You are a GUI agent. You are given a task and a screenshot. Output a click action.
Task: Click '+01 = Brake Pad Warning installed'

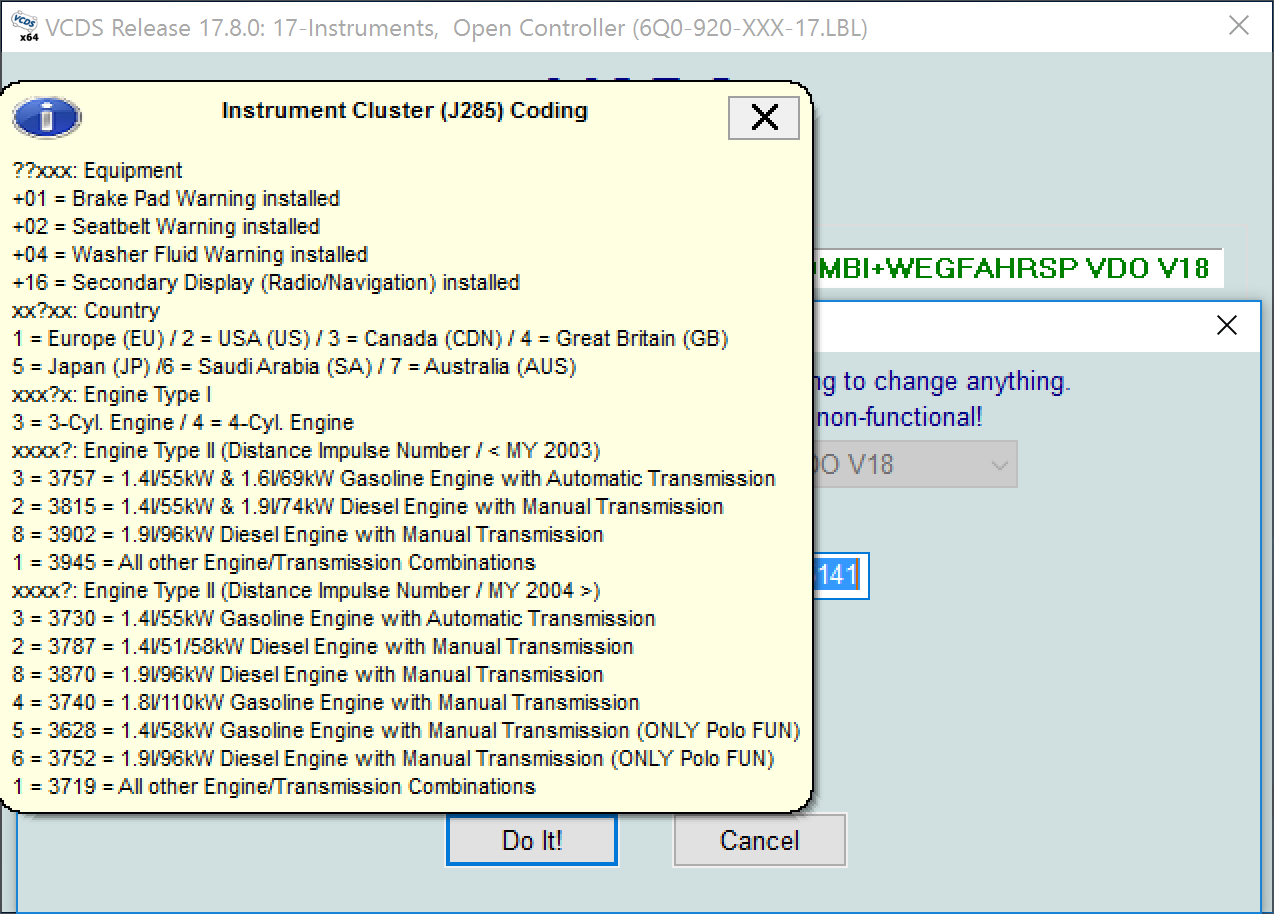click(x=176, y=199)
